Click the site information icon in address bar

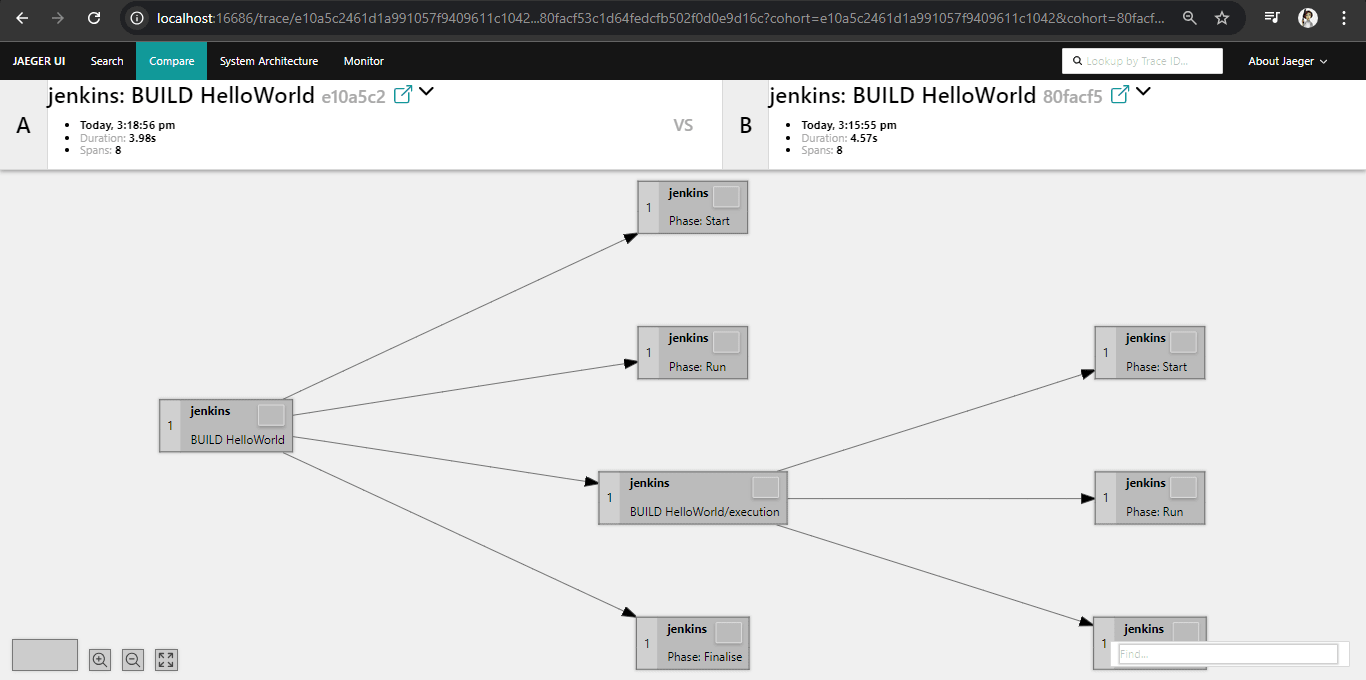[x=137, y=18]
